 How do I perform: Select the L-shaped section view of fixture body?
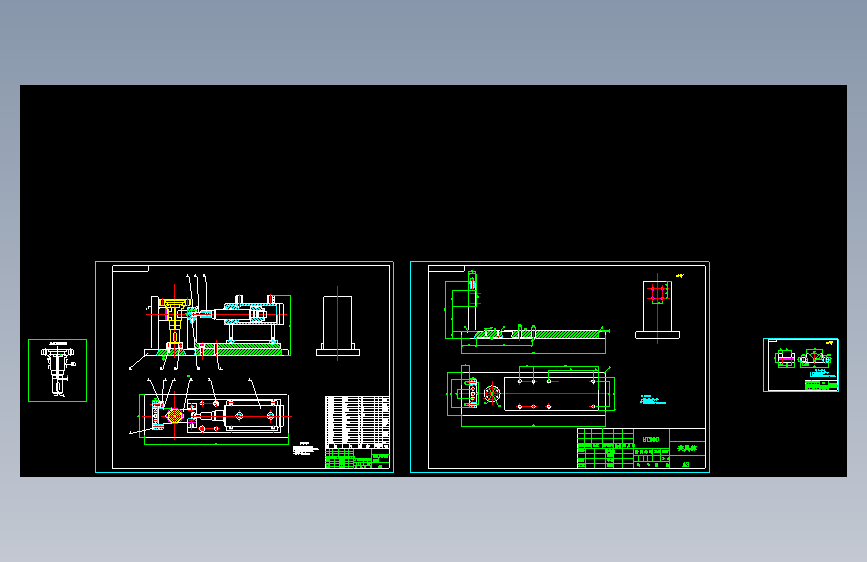[526, 313]
